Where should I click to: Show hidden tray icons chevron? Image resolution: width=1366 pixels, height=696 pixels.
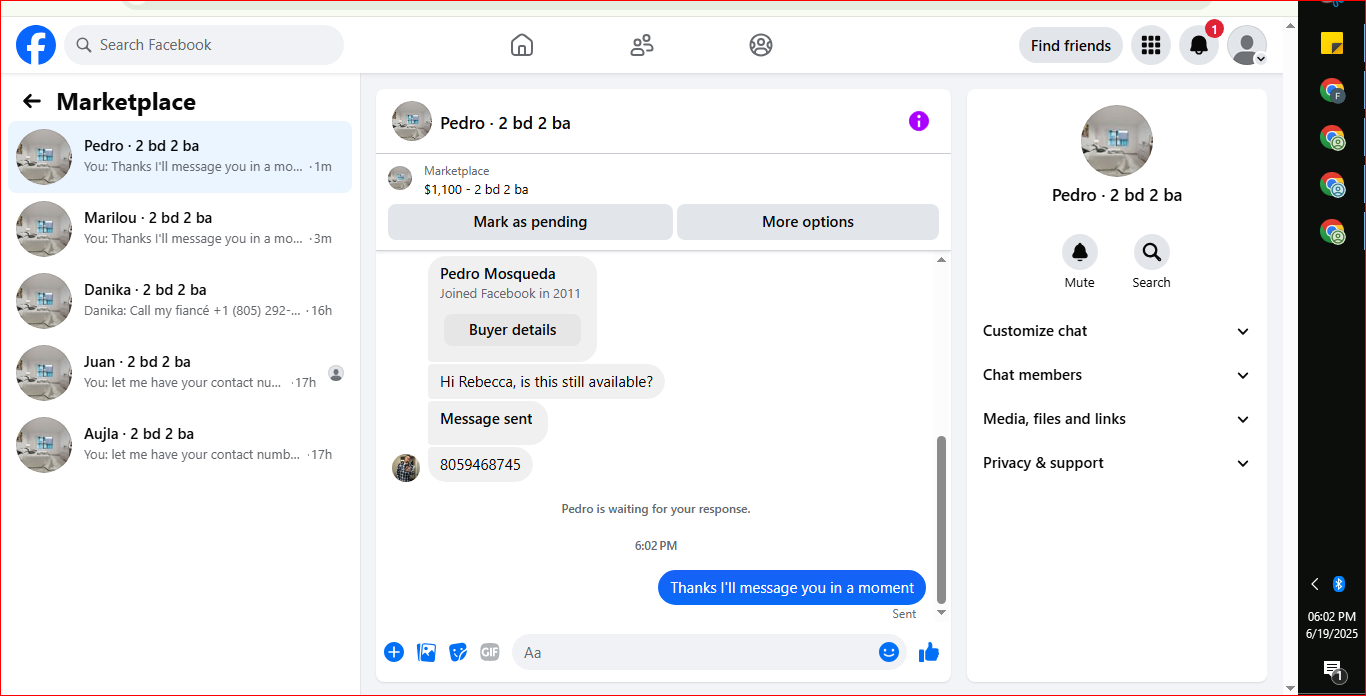1315,584
